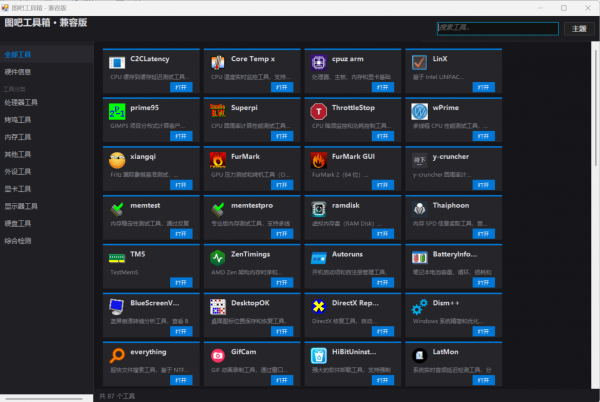Click the LinX checkmark icon
Image resolution: width=600 pixels, height=402 pixels.
[x=419, y=62]
